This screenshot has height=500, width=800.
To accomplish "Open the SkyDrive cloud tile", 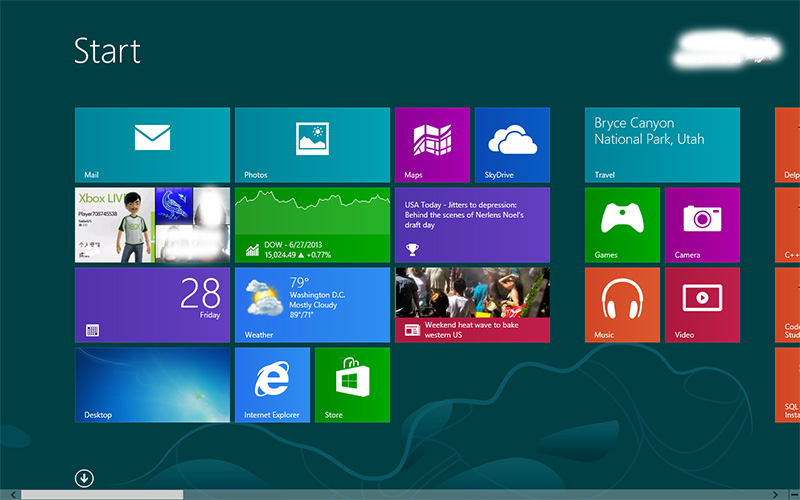I will 512,144.
